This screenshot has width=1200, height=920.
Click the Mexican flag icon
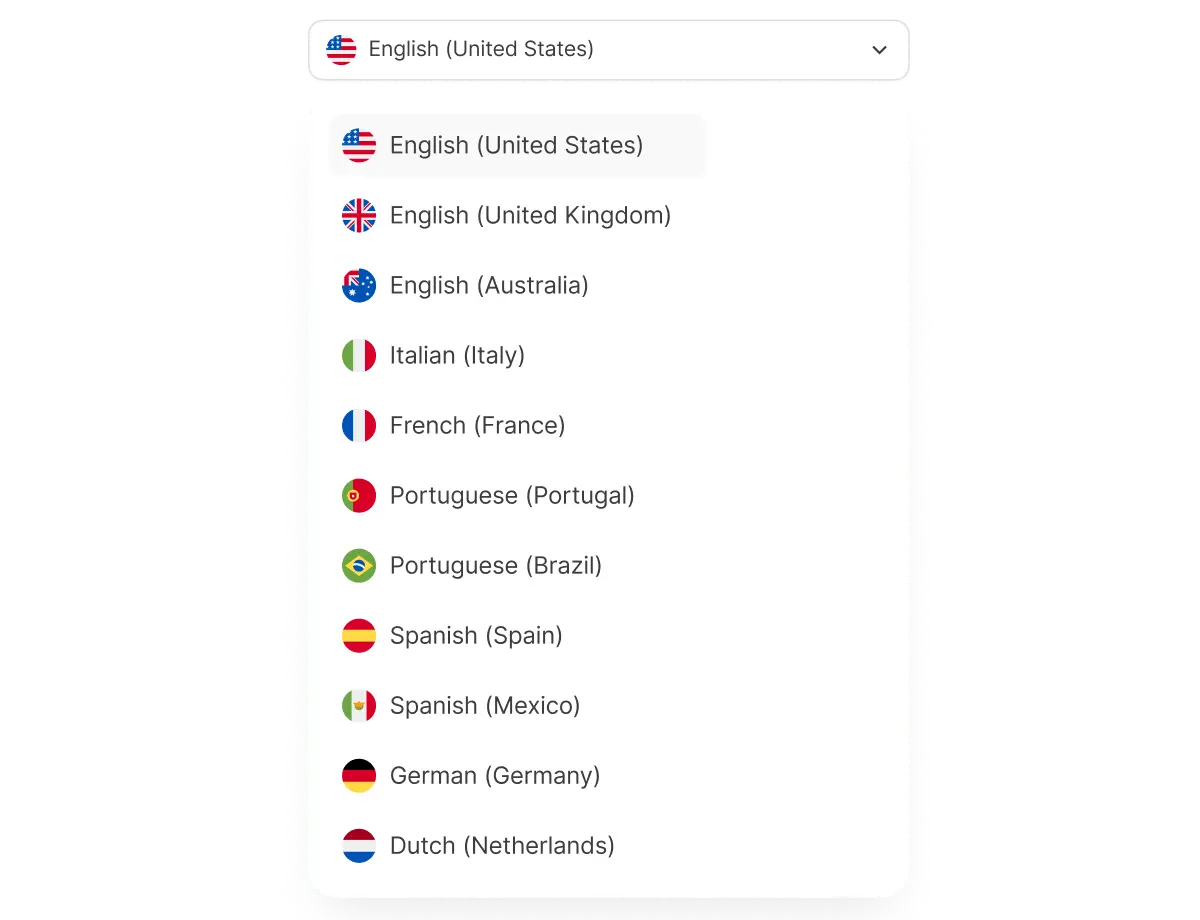click(x=358, y=705)
